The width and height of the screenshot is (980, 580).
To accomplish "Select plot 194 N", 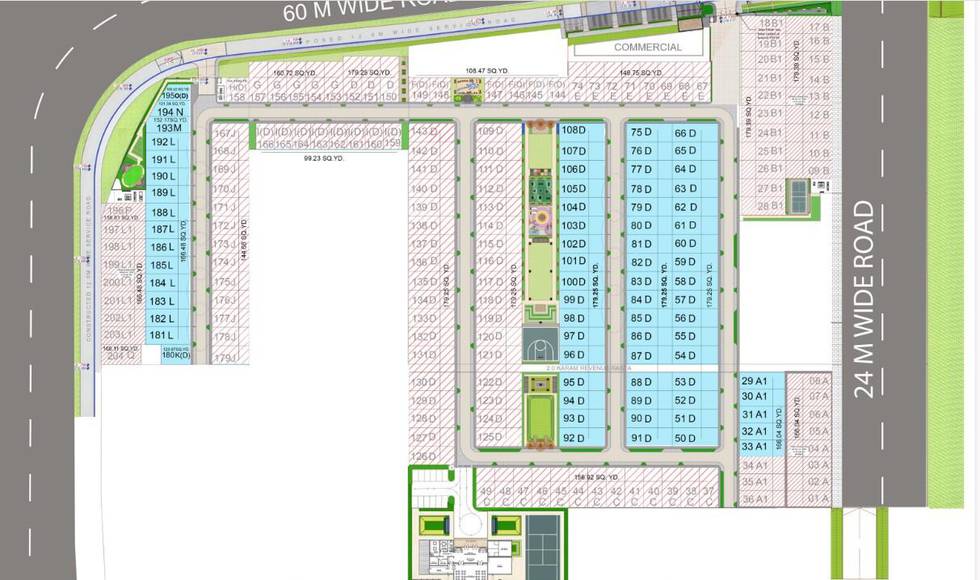I will tap(171, 112).
